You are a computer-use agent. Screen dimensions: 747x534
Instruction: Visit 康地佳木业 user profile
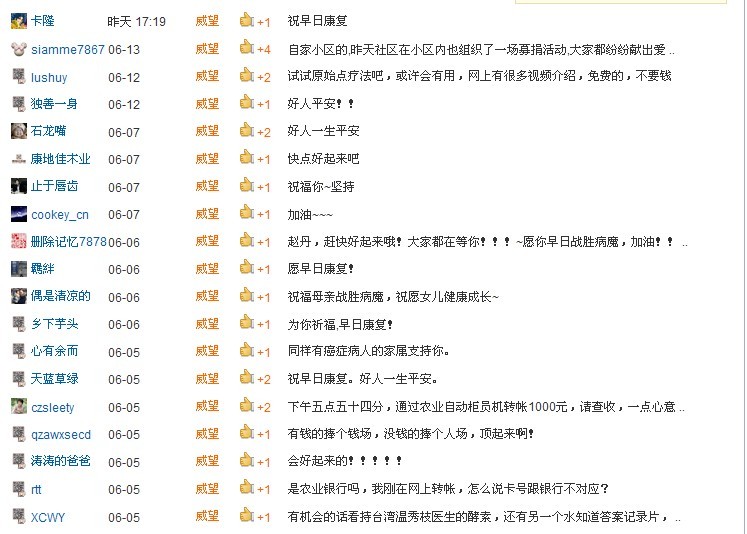click(61, 159)
